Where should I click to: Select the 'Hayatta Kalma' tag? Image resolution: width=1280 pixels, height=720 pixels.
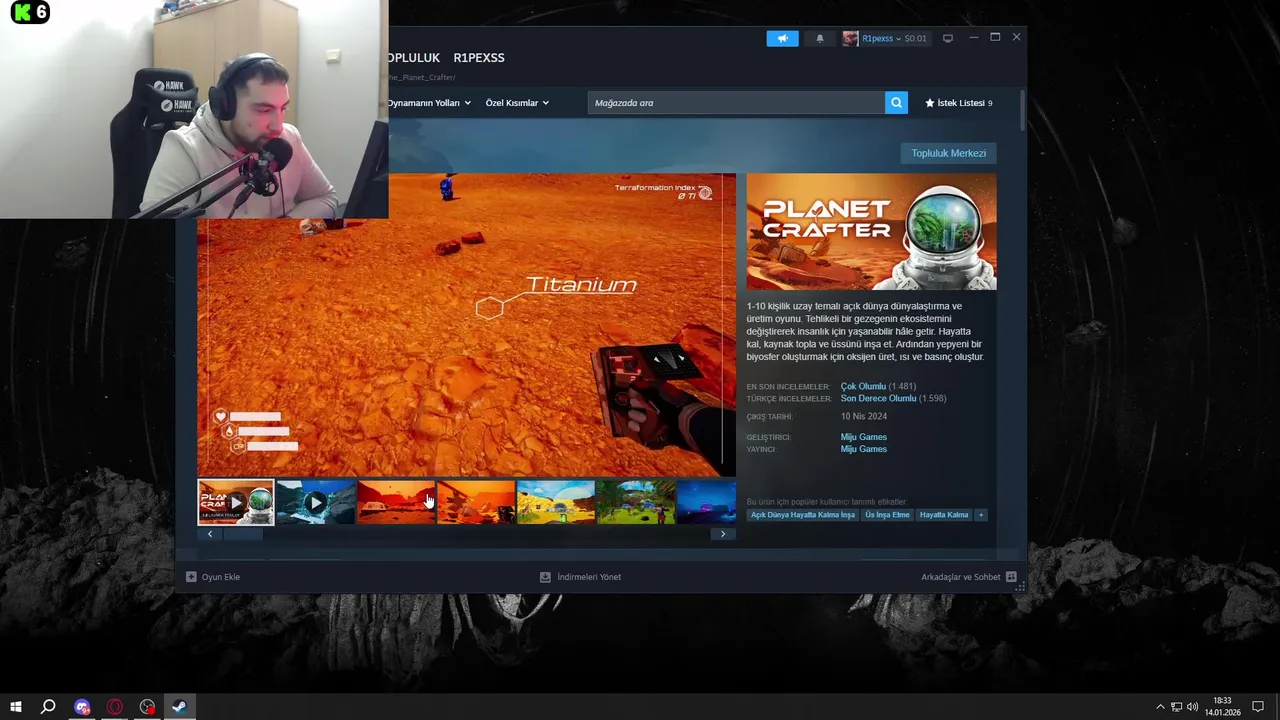tap(944, 515)
